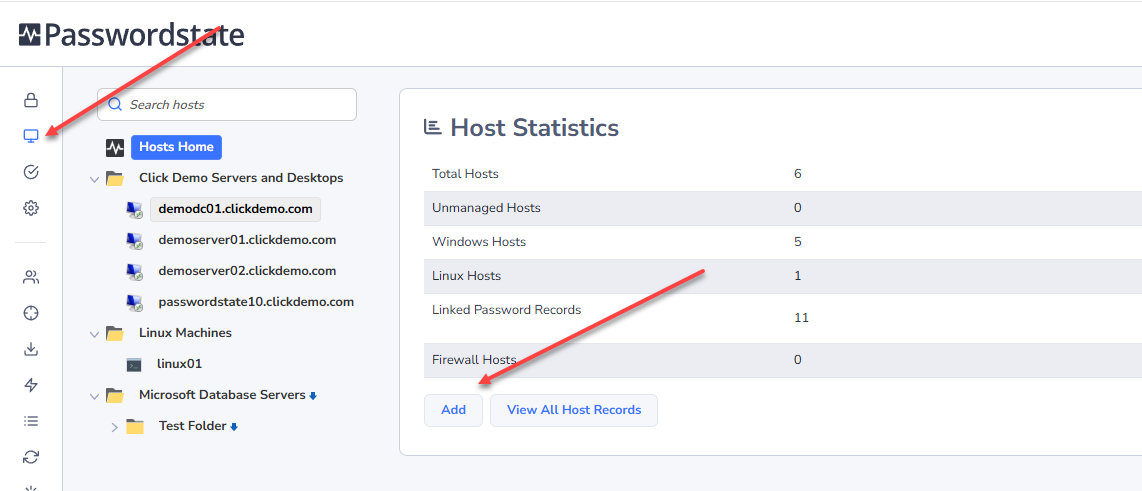
Task: Click the Add host button
Action: point(454,410)
